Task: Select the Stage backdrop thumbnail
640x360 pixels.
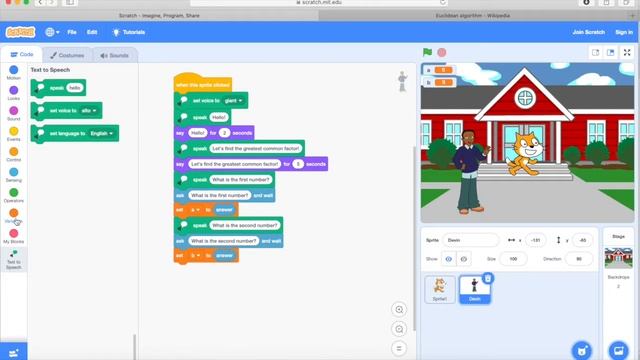Action: [x=618, y=257]
